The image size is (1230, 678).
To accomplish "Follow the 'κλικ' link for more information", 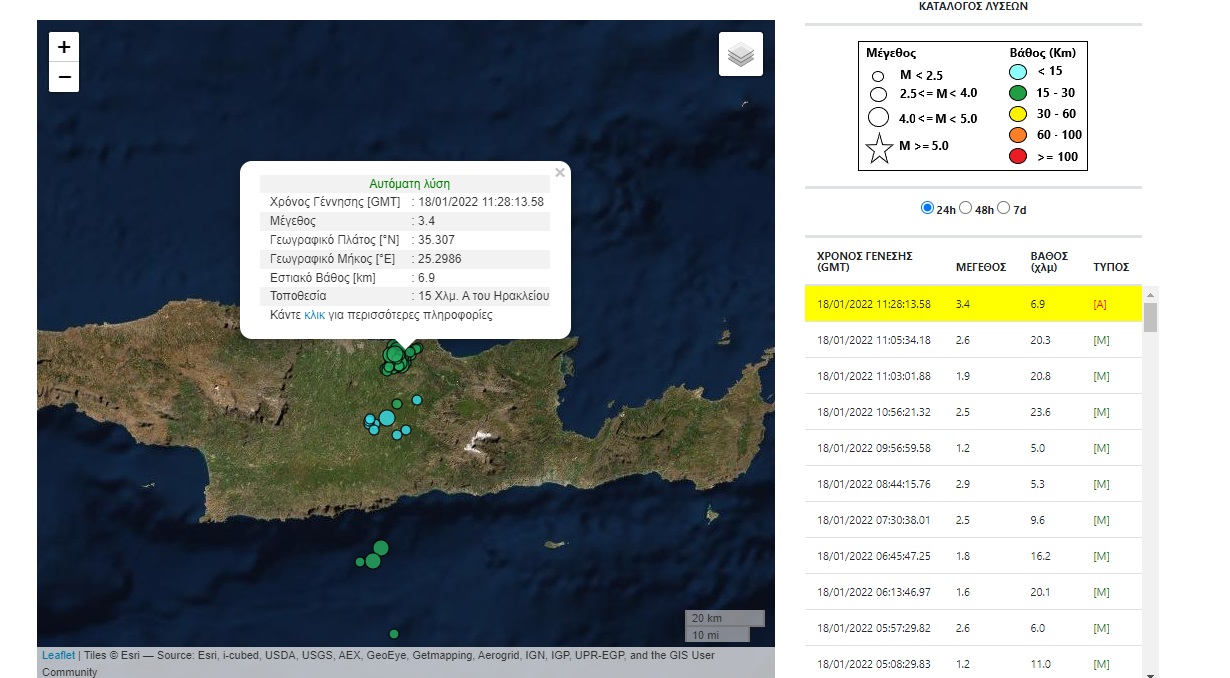I will pyautogui.click(x=315, y=315).
